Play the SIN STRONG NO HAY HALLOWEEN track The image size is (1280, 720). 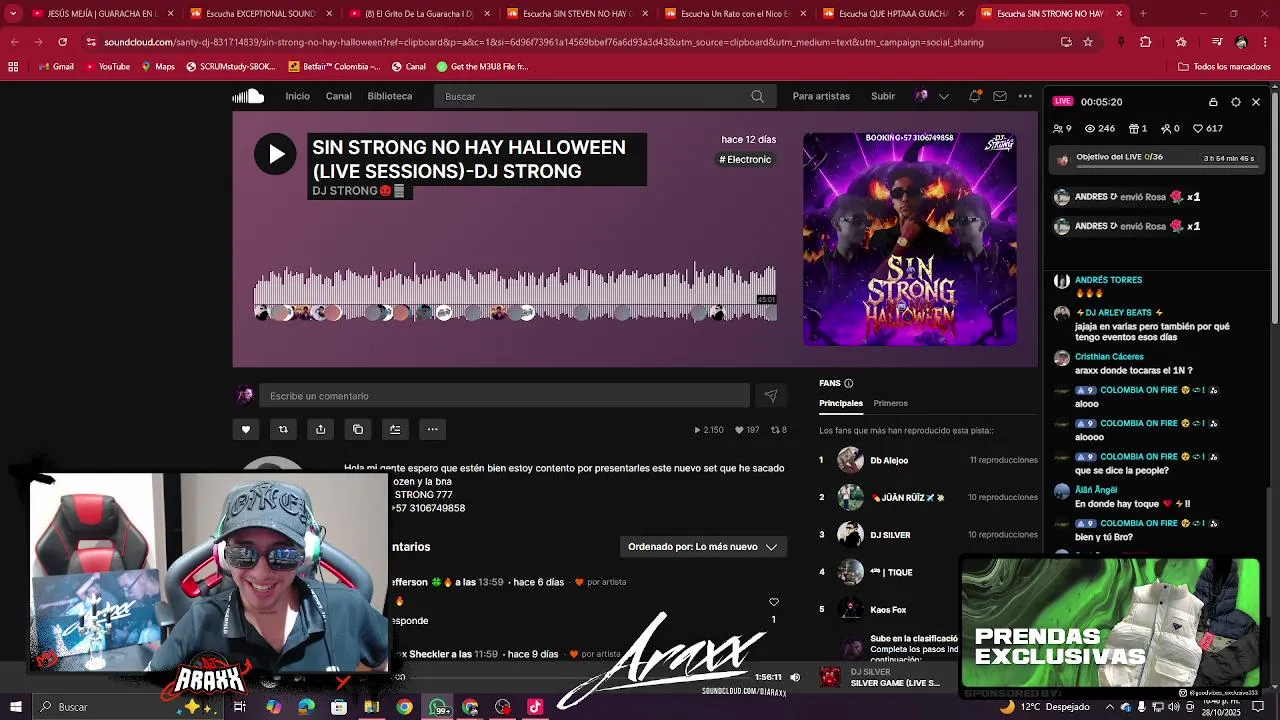coord(275,154)
